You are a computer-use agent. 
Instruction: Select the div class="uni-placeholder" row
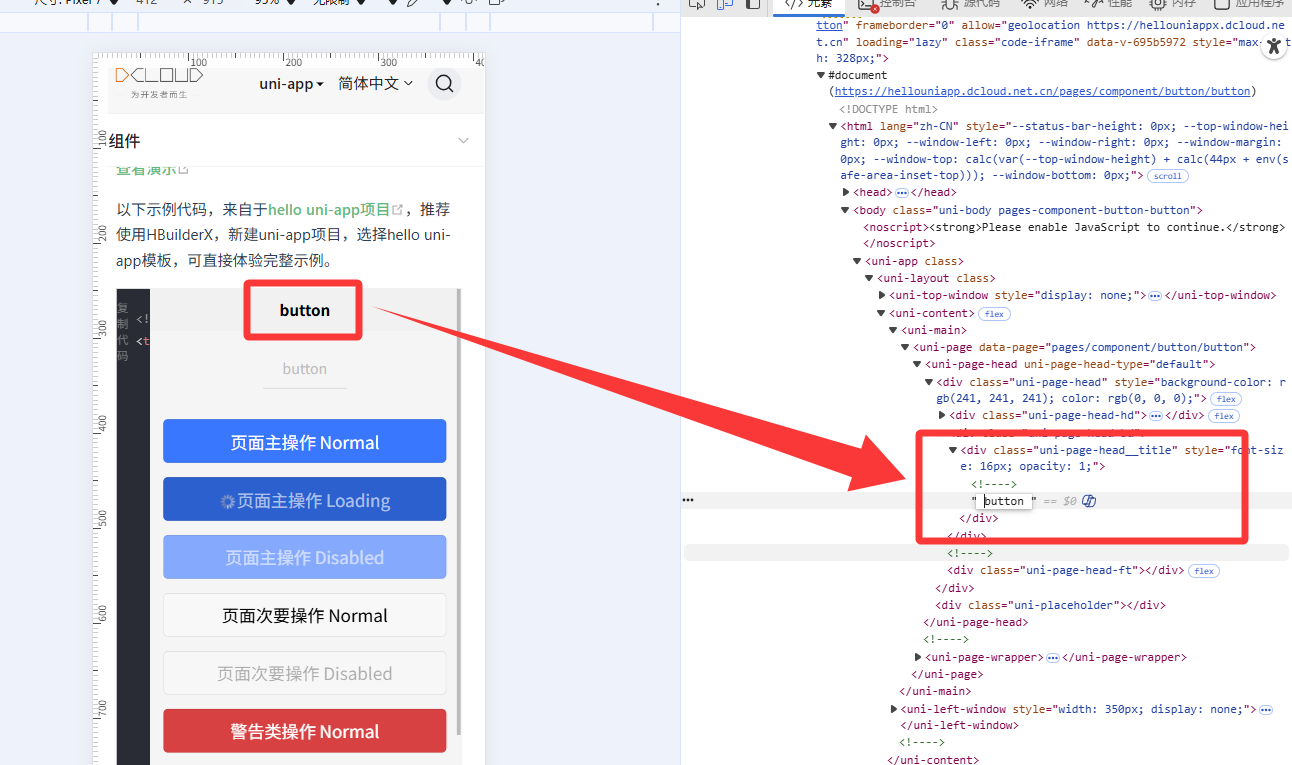(x=1050, y=605)
